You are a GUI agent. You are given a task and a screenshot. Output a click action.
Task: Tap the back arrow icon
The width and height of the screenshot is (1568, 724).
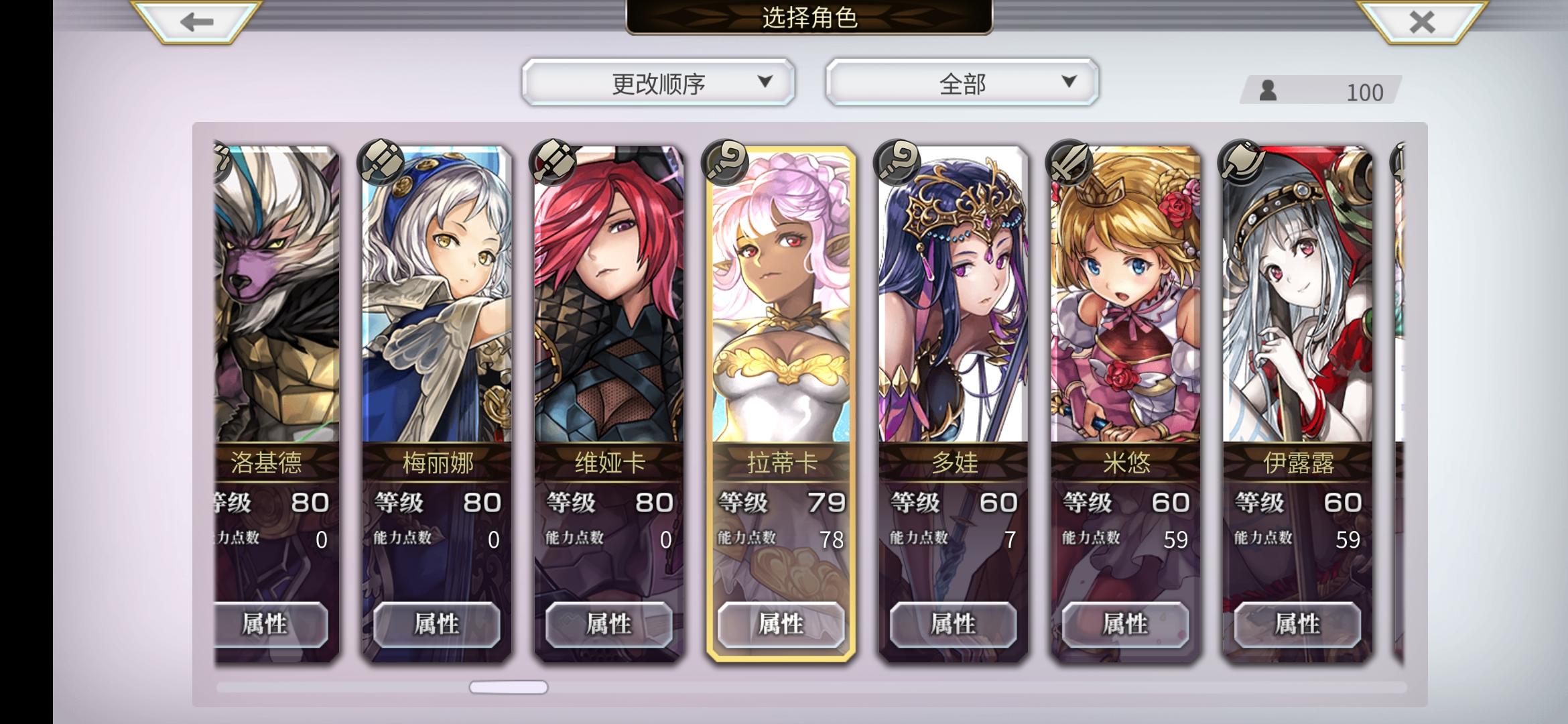(196, 21)
